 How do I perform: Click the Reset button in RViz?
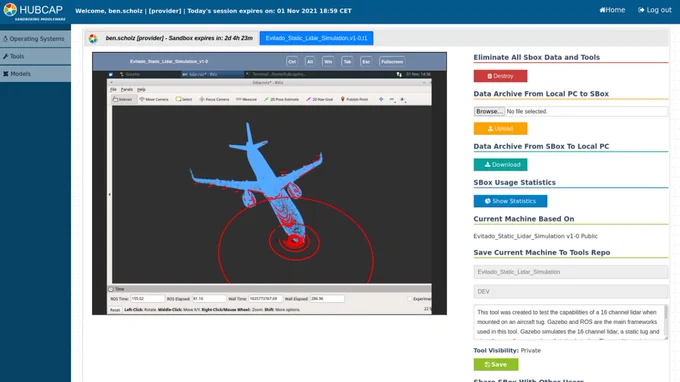pyautogui.click(x=114, y=310)
